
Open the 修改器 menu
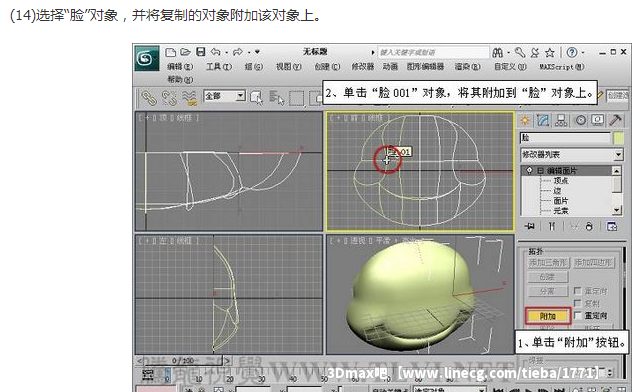pos(363,66)
